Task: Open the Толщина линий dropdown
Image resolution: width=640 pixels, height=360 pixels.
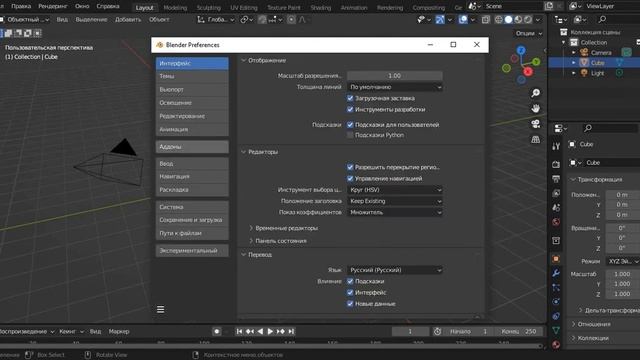Action: click(395, 87)
